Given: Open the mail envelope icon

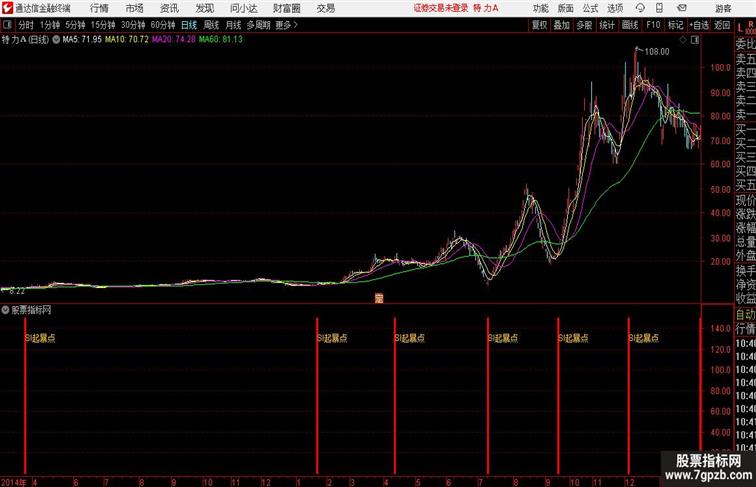Looking at the screenshot, I should (682, 8).
